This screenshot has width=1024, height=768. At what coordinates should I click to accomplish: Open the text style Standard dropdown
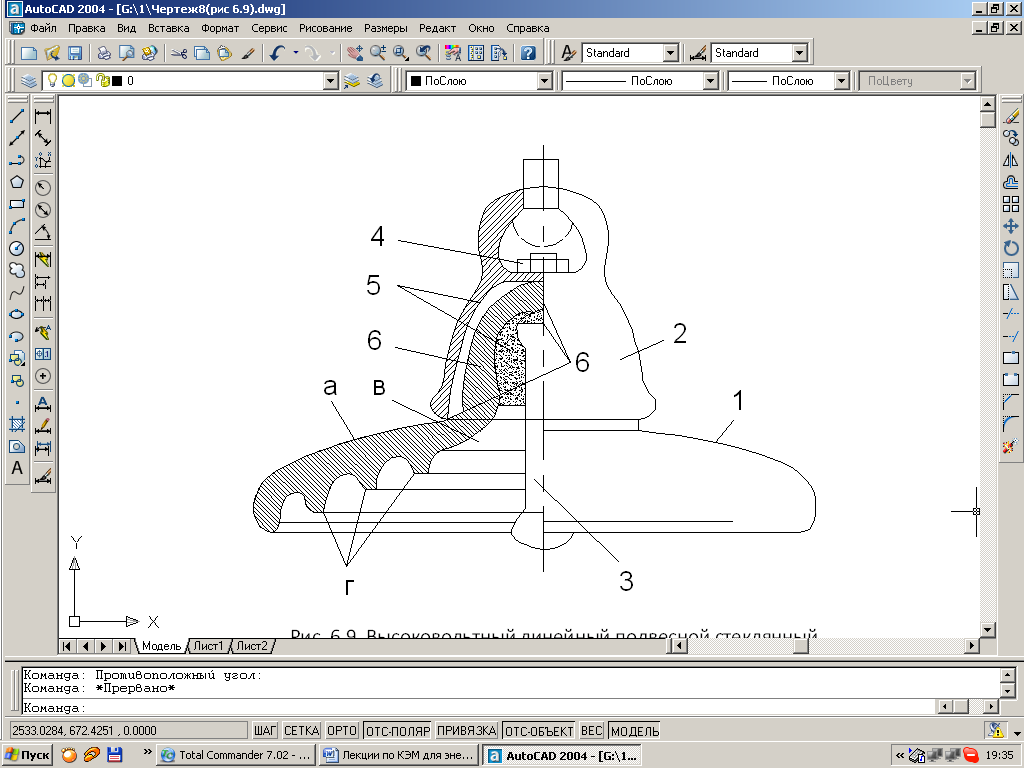tap(671, 53)
